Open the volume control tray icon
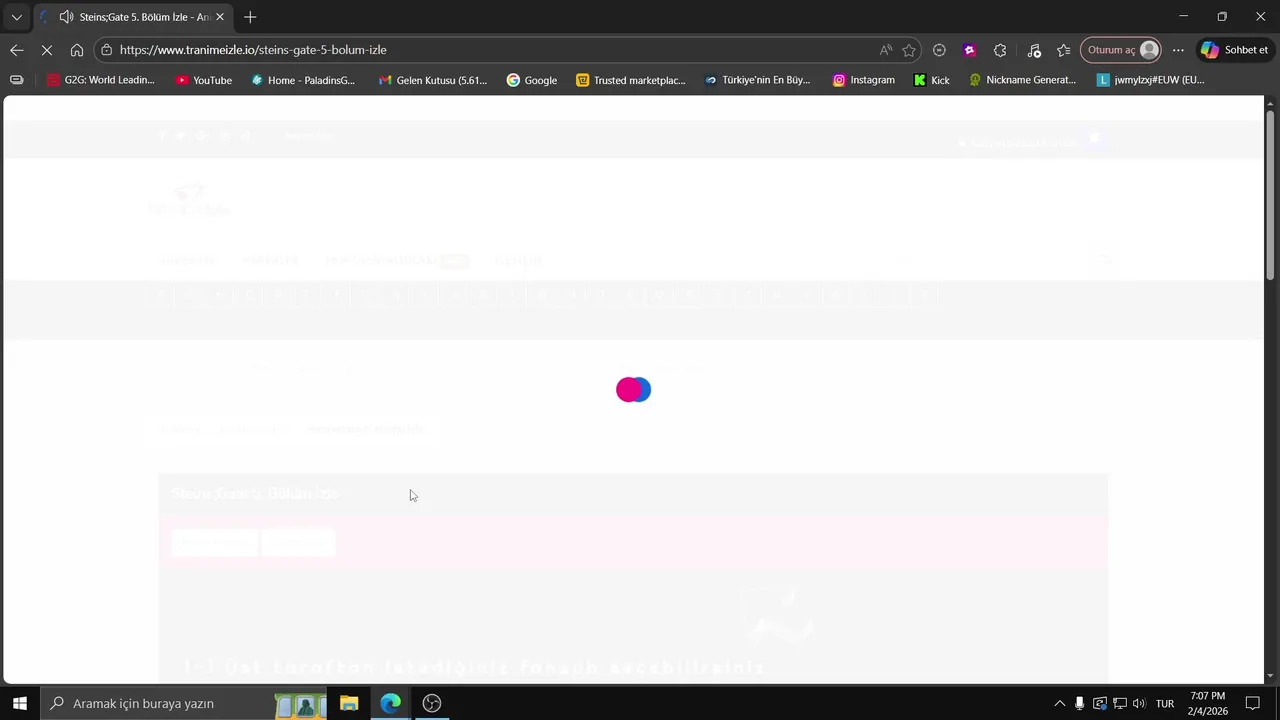 pyautogui.click(x=1139, y=704)
